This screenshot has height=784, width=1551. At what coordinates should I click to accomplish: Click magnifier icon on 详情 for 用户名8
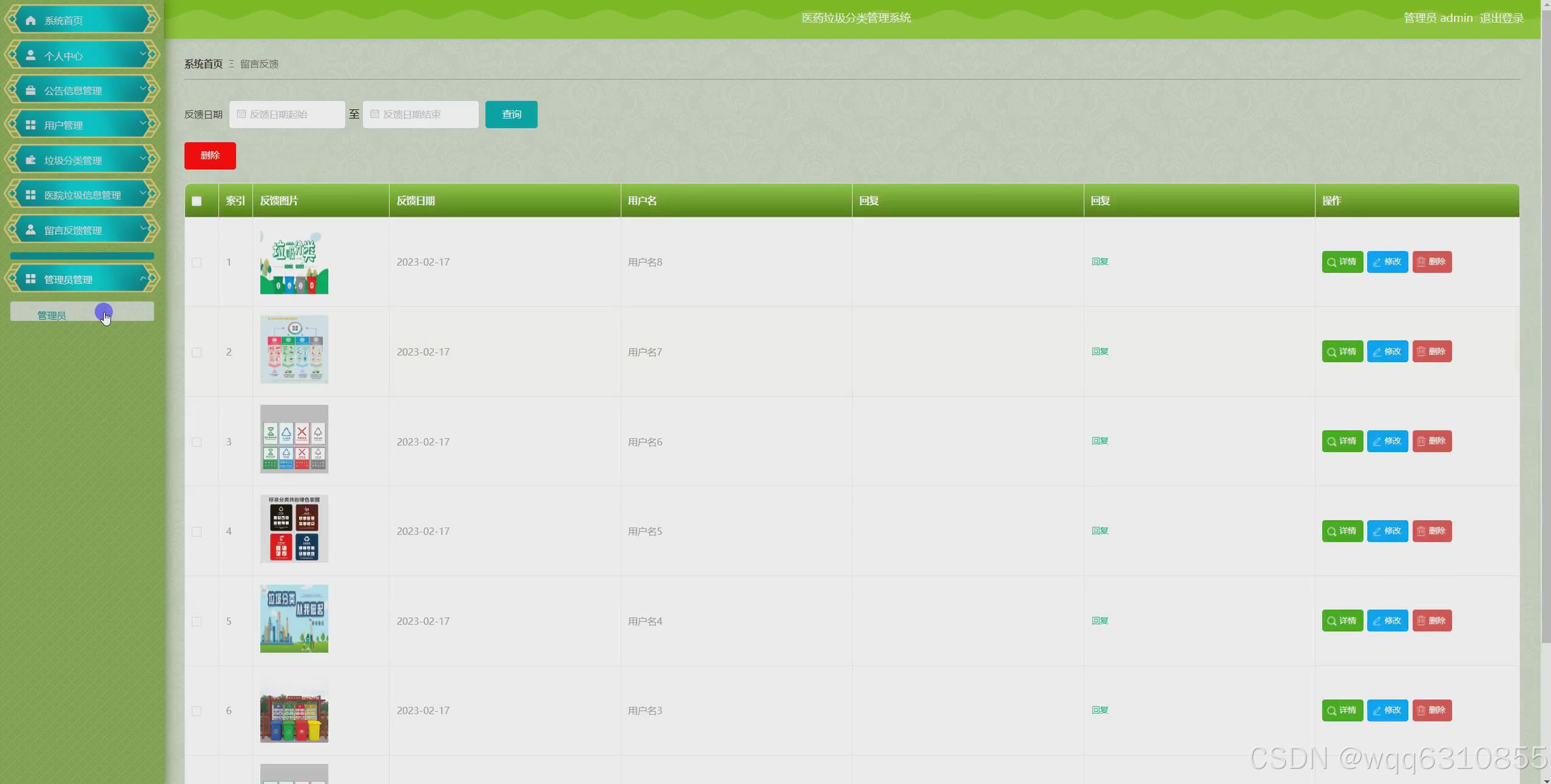point(1332,262)
